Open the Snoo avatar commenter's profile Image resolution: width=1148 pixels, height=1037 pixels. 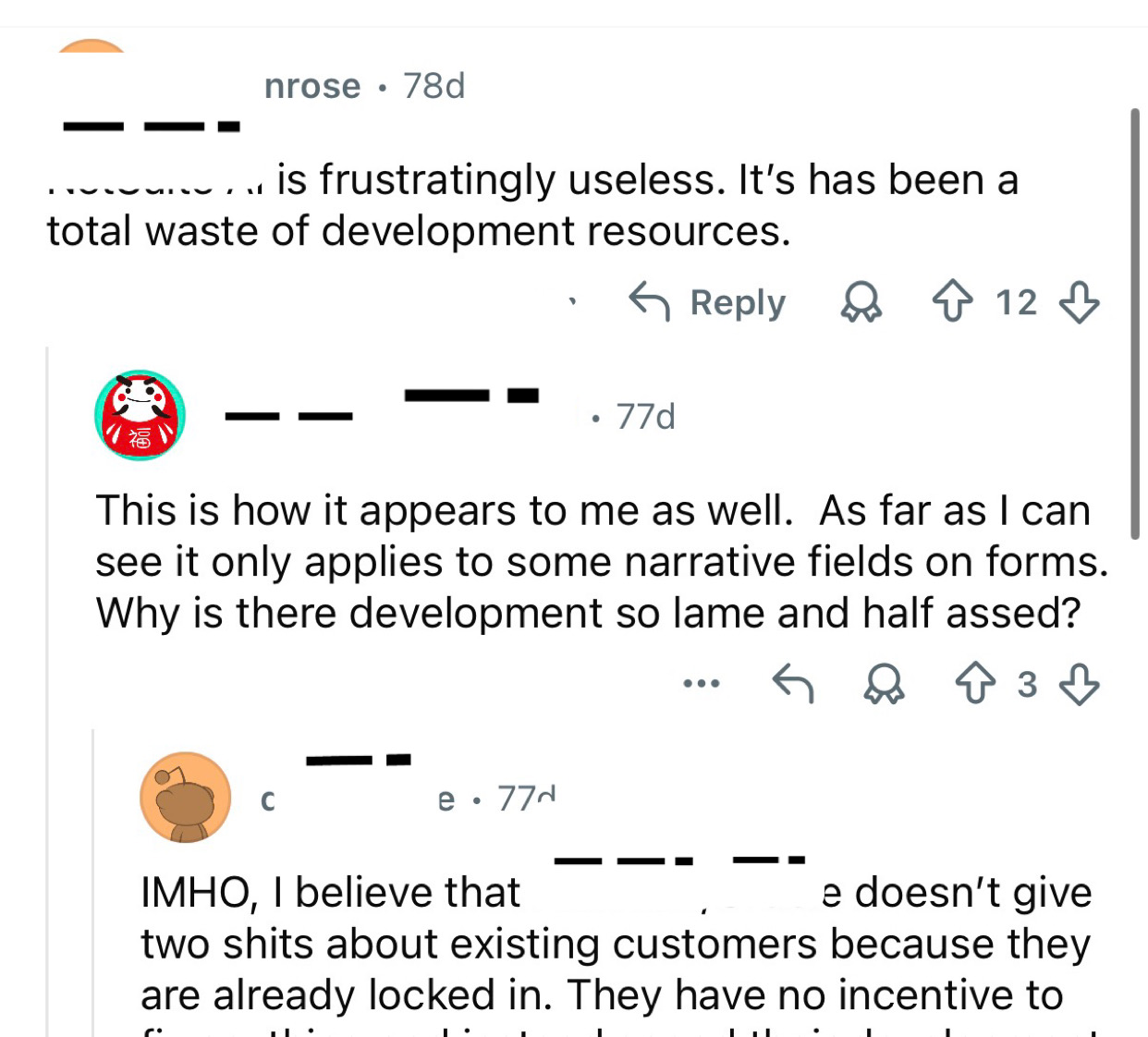coord(185,797)
